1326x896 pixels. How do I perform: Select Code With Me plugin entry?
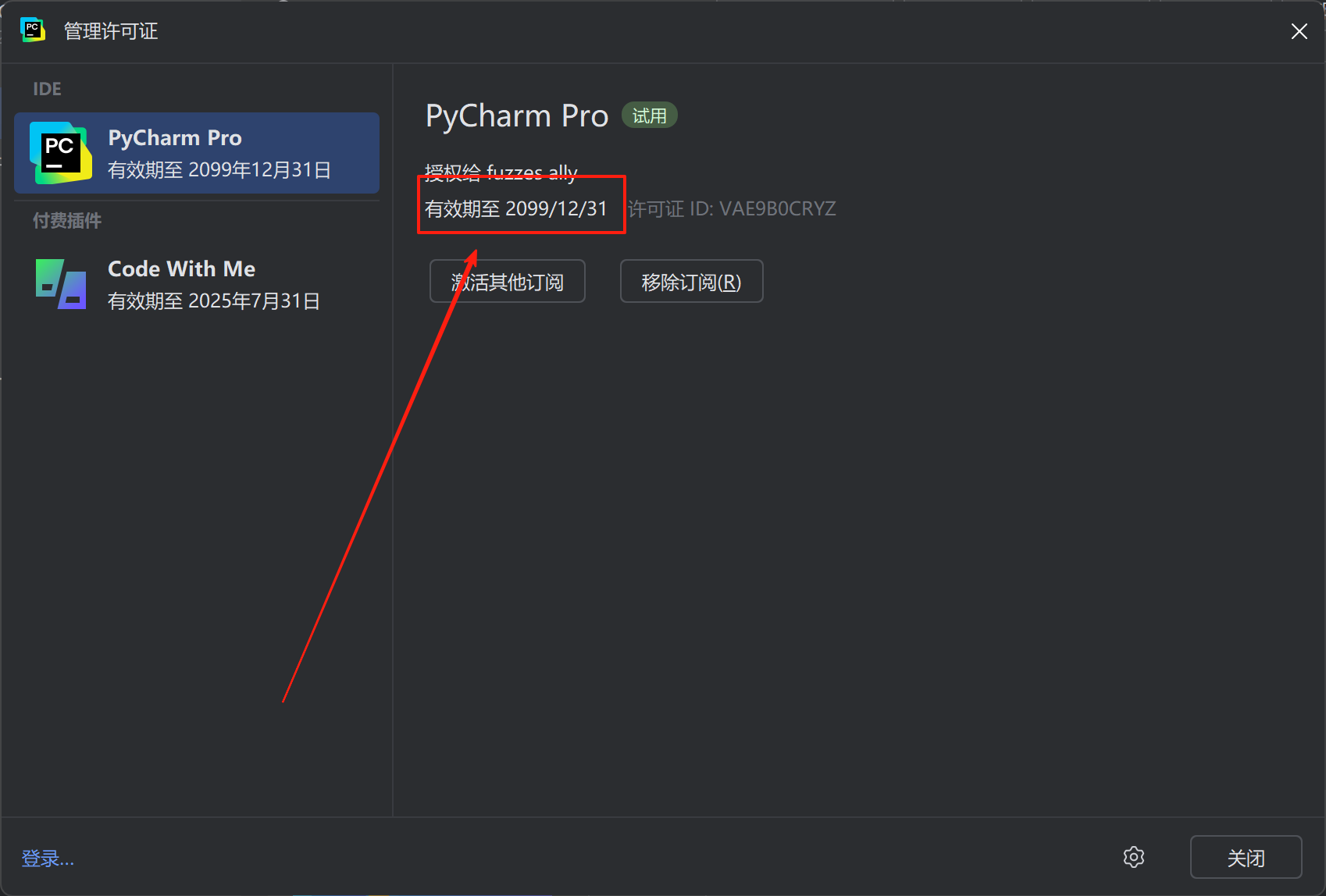(197, 284)
